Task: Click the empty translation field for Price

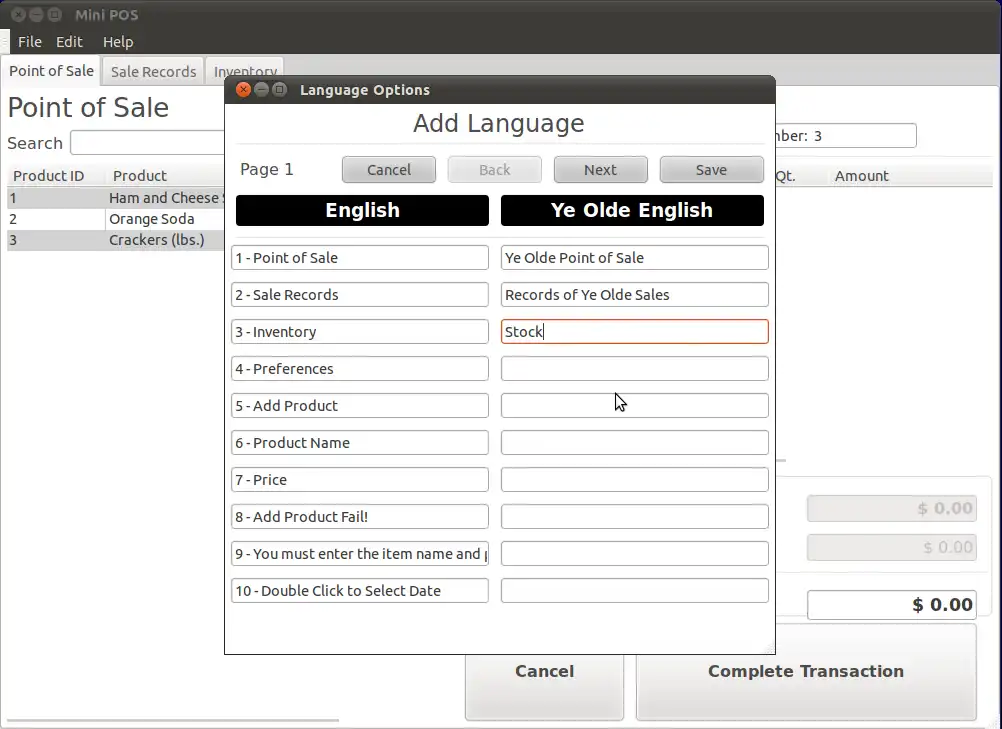Action: 635,480
